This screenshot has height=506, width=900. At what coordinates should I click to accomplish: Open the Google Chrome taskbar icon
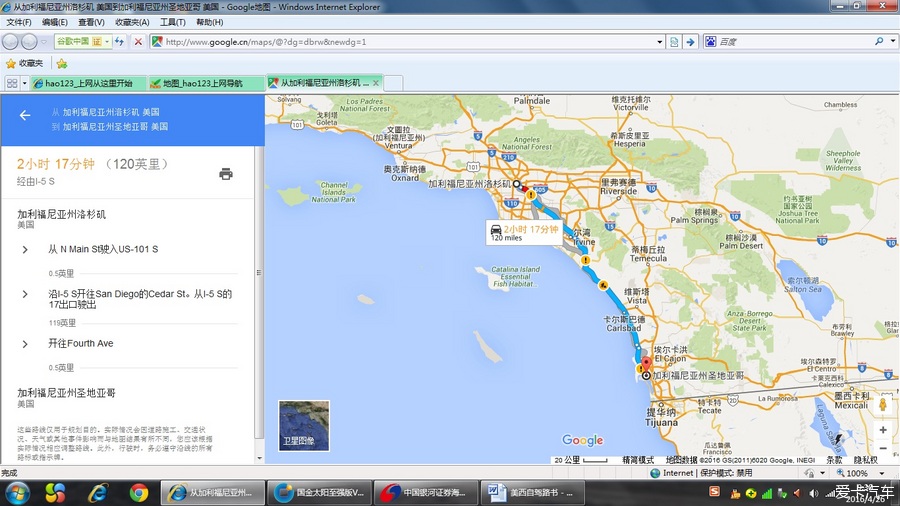138,493
